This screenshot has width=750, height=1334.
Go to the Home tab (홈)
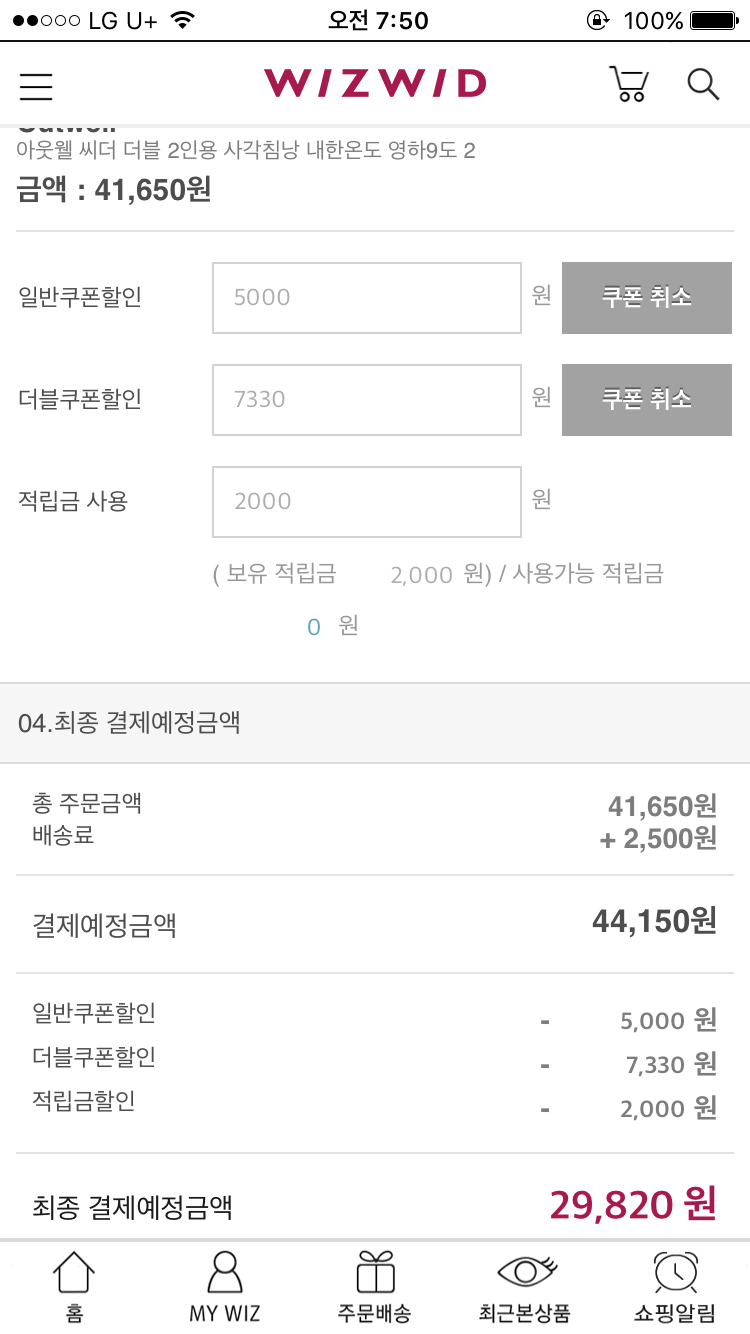pyautogui.click(x=74, y=1287)
